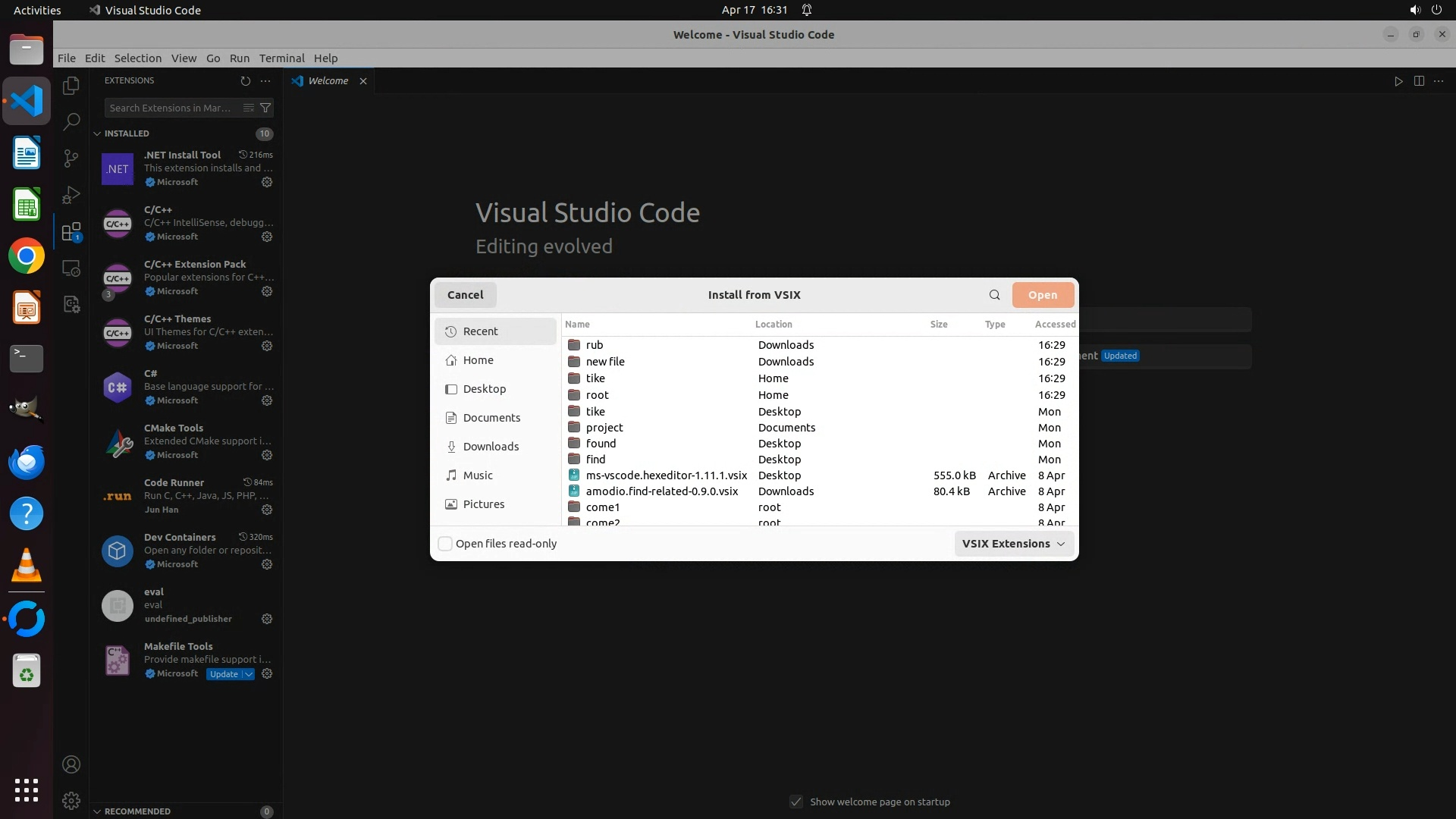This screenshot has height=819, width=1456.
Task: Open the Search view in activity bar
Action: click(71, 121)
